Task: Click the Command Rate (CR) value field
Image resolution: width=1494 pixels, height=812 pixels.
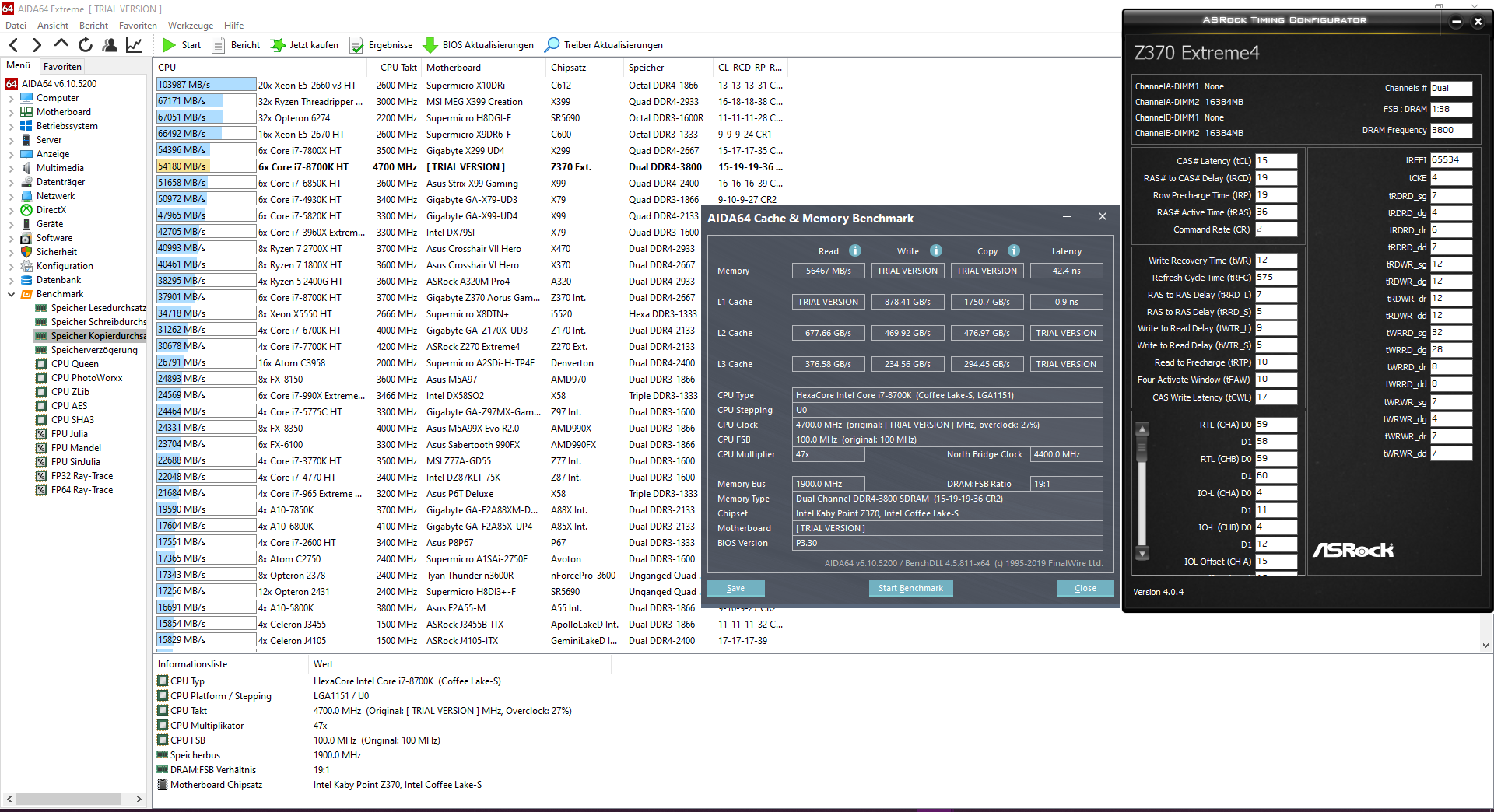Action: pyautogui.click(x=1276, y=229)
